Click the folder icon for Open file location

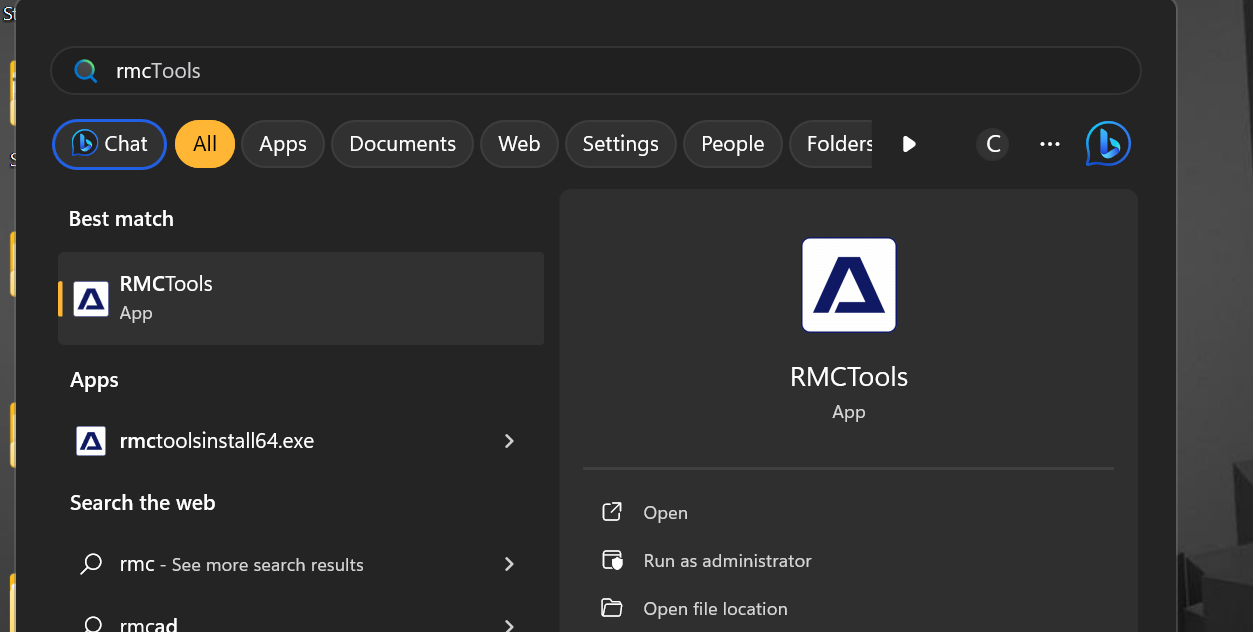(x=612, y=608)
